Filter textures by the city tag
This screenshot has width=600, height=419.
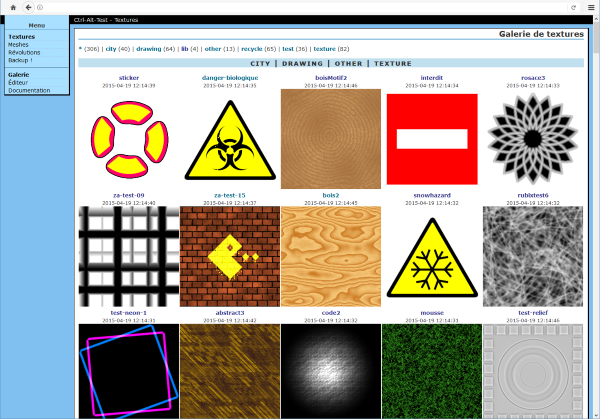111,49
